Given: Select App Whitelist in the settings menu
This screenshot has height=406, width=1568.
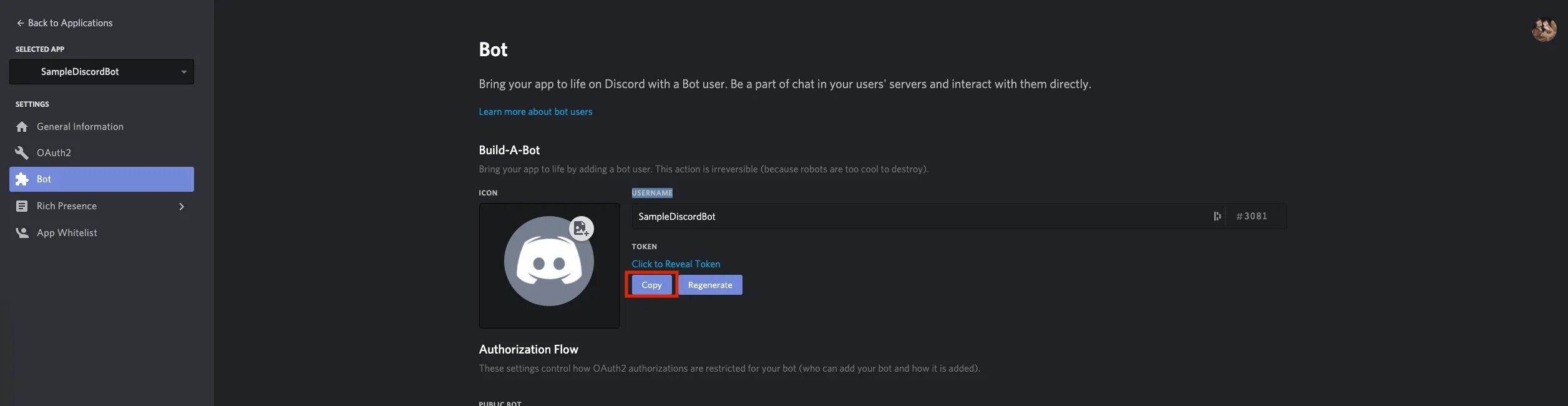Looking at the screenshot, I should tap(67, 233).
